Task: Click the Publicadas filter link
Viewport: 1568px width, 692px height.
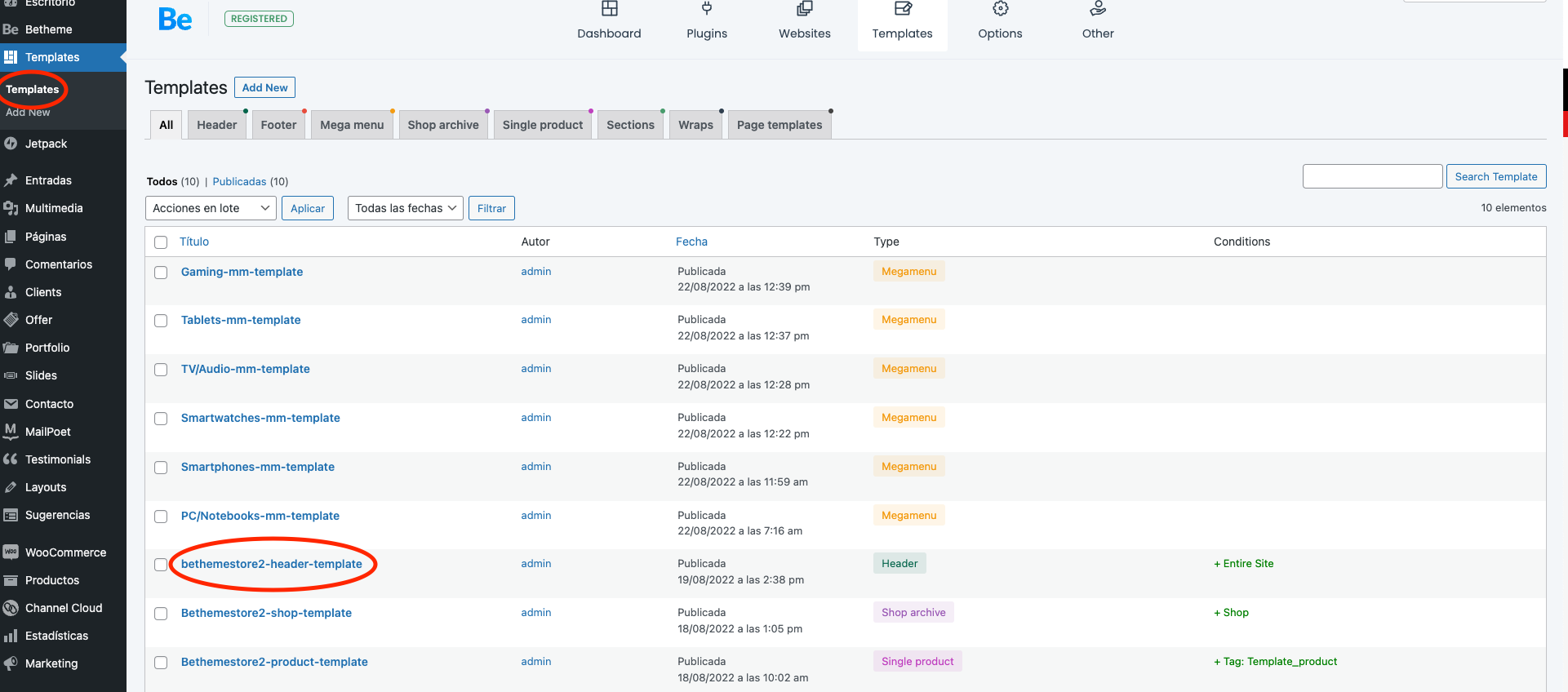Action: coord(239,181)
